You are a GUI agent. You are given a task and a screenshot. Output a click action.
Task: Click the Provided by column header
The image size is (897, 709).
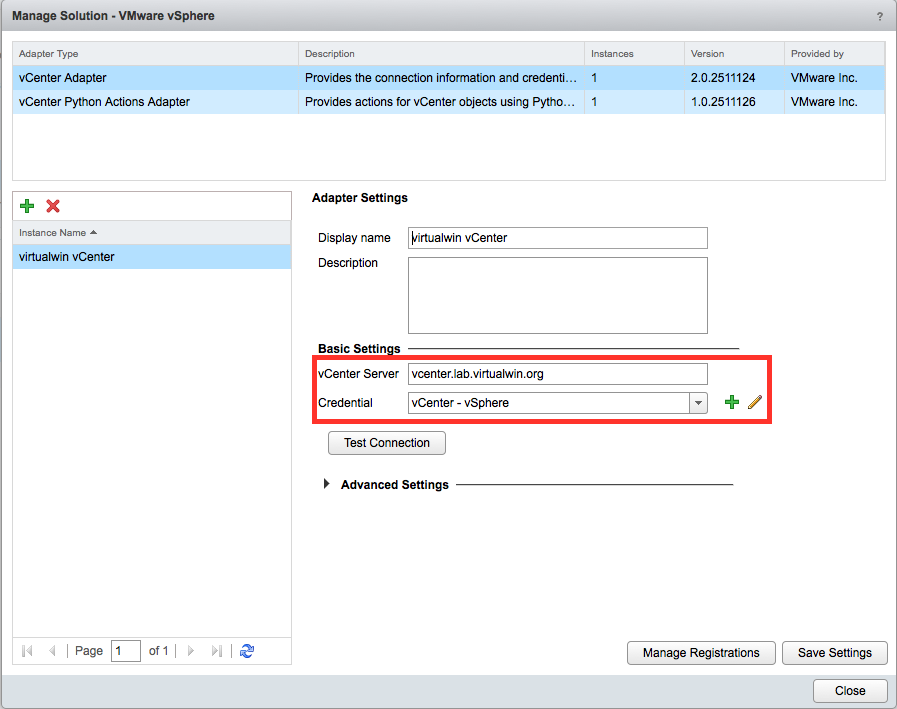[835, 54]
